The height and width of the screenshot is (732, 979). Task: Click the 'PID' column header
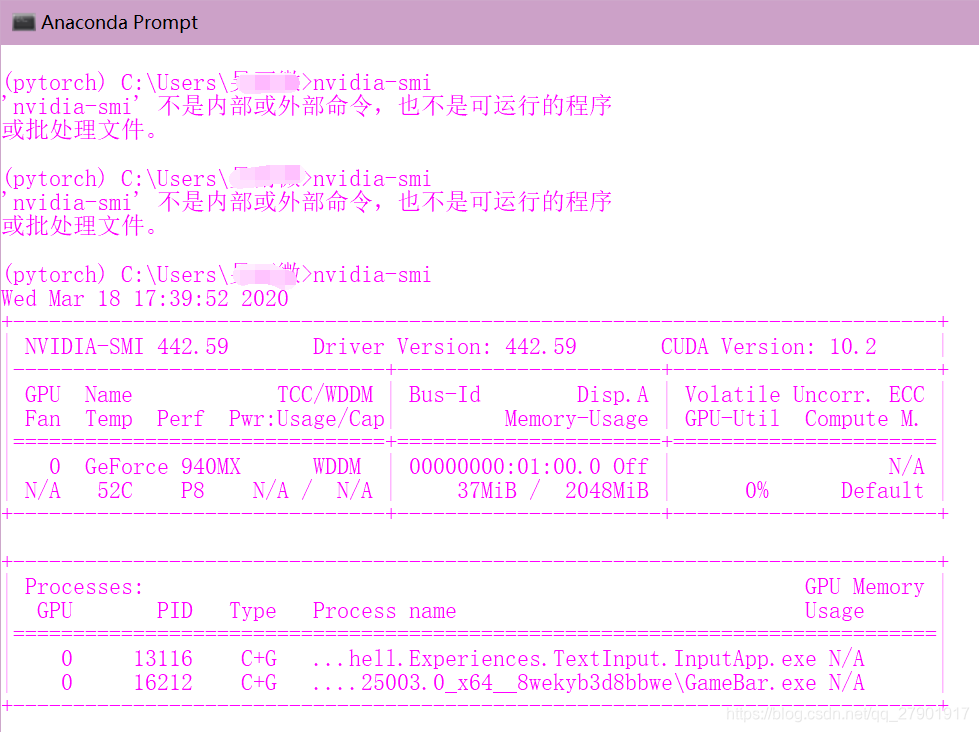click(175, 610)
